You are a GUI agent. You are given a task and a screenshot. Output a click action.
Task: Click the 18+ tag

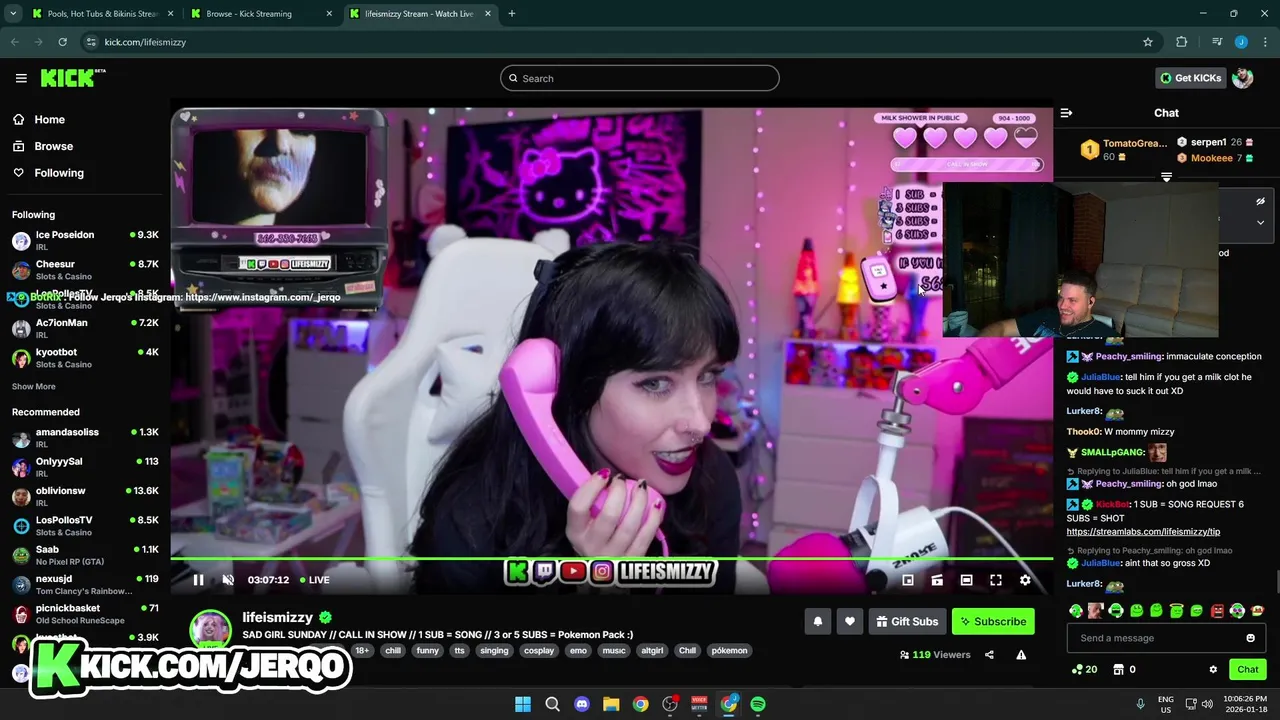point(362,650)
